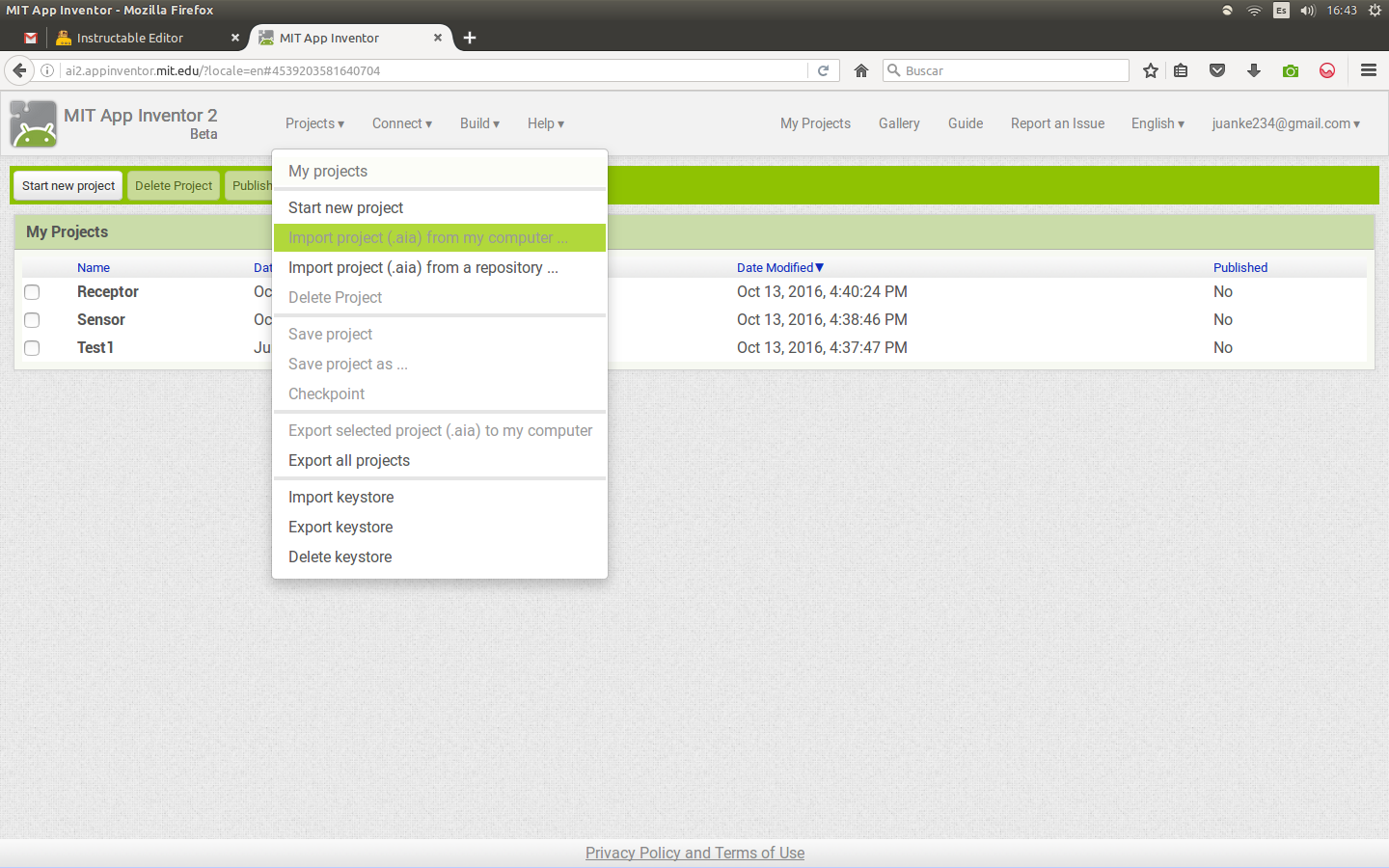This screenshot has height=868, width=1389.
Task: Open the juanke234@gmail.com account dropdown
Action: pos(1286,123)
